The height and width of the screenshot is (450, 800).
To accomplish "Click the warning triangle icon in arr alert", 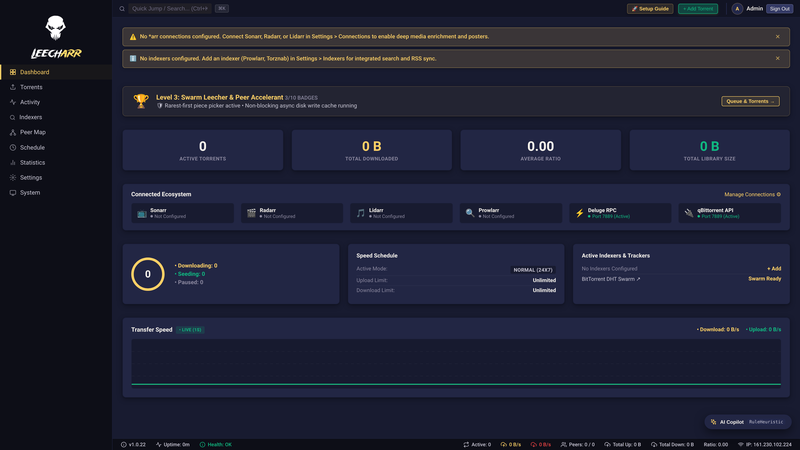I will coord(133,37).
